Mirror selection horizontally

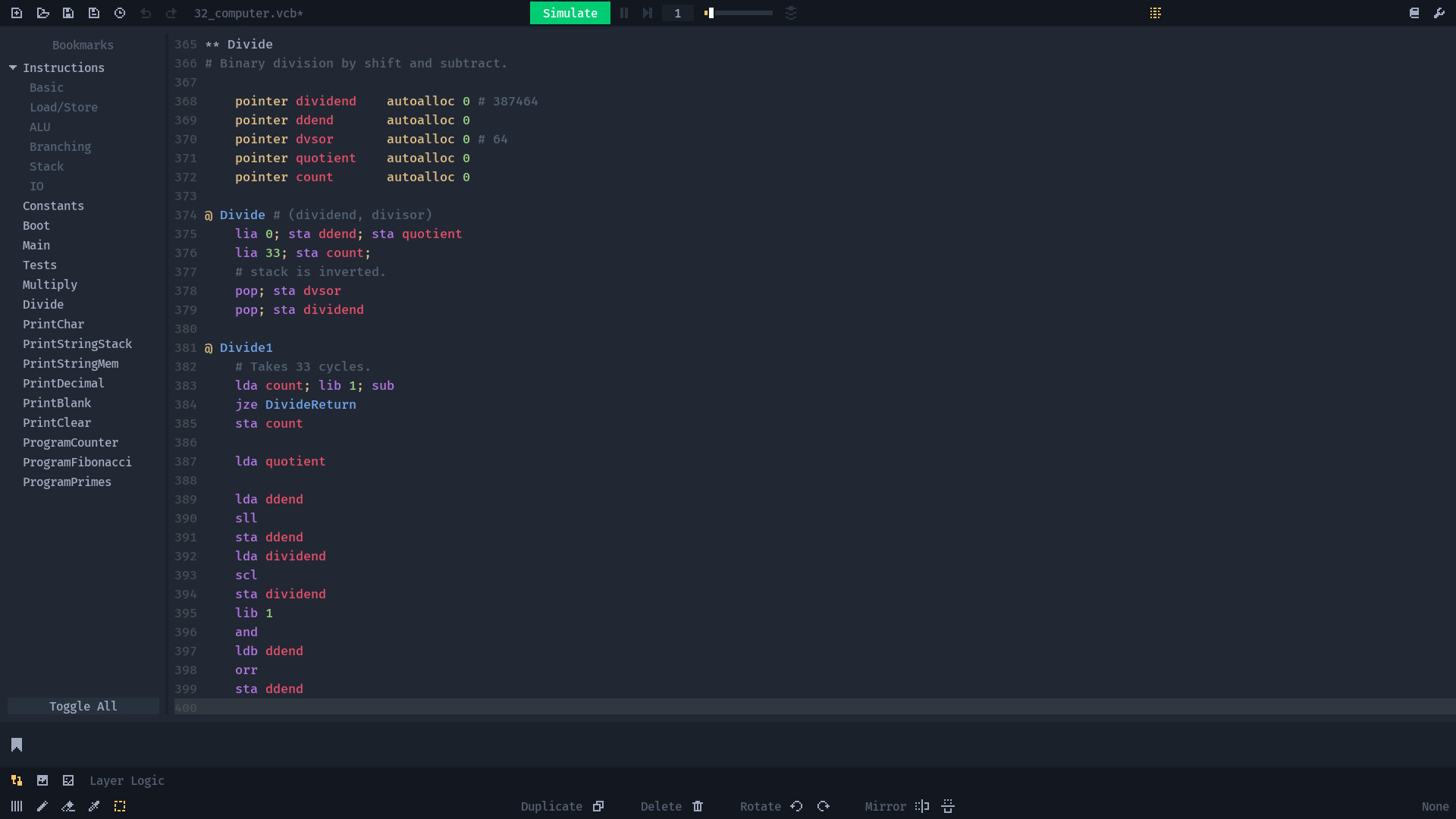tap(922, 806)
